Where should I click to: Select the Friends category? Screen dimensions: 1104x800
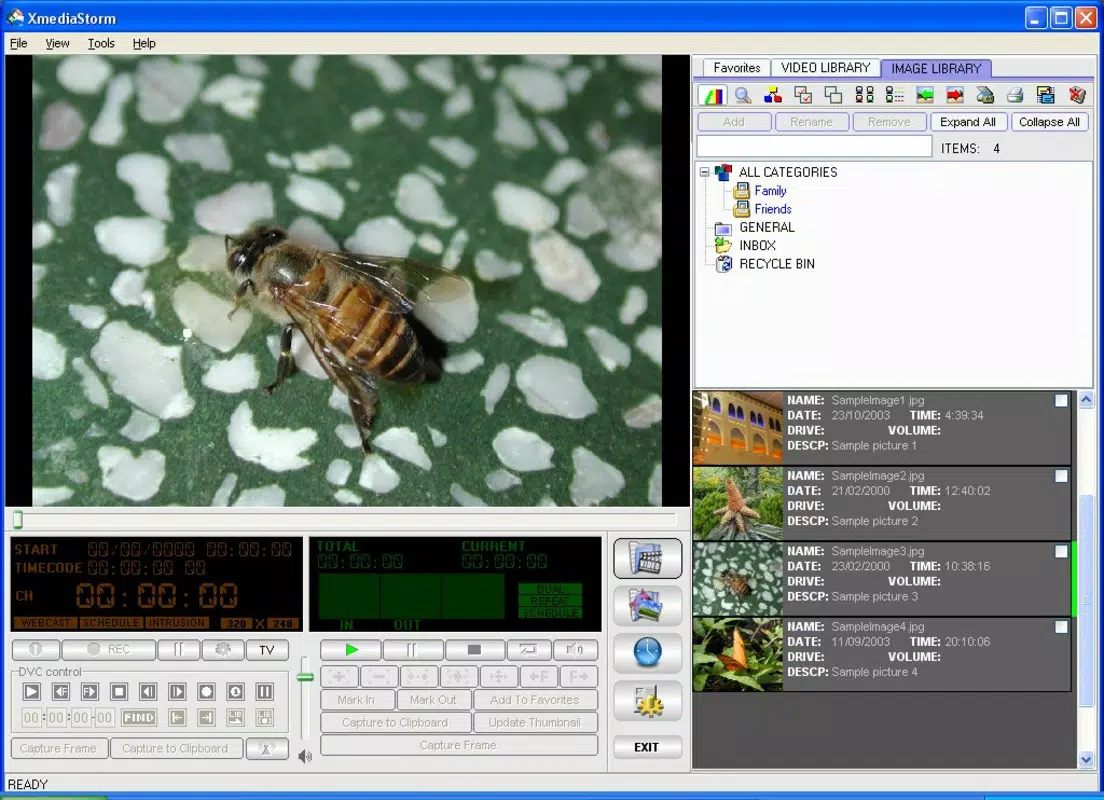(772, 209)
